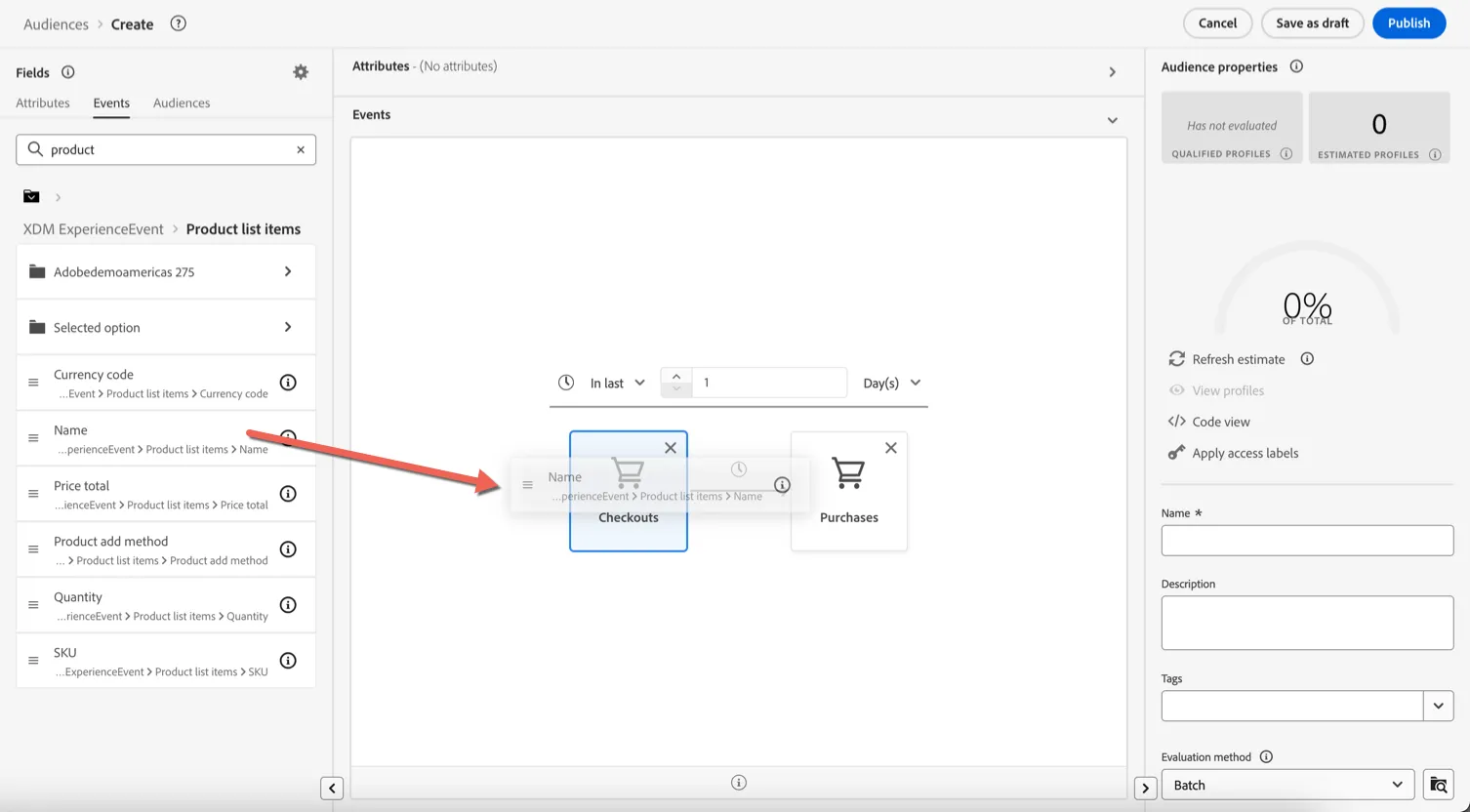Open the Tags dropdown arrow

1439,706
